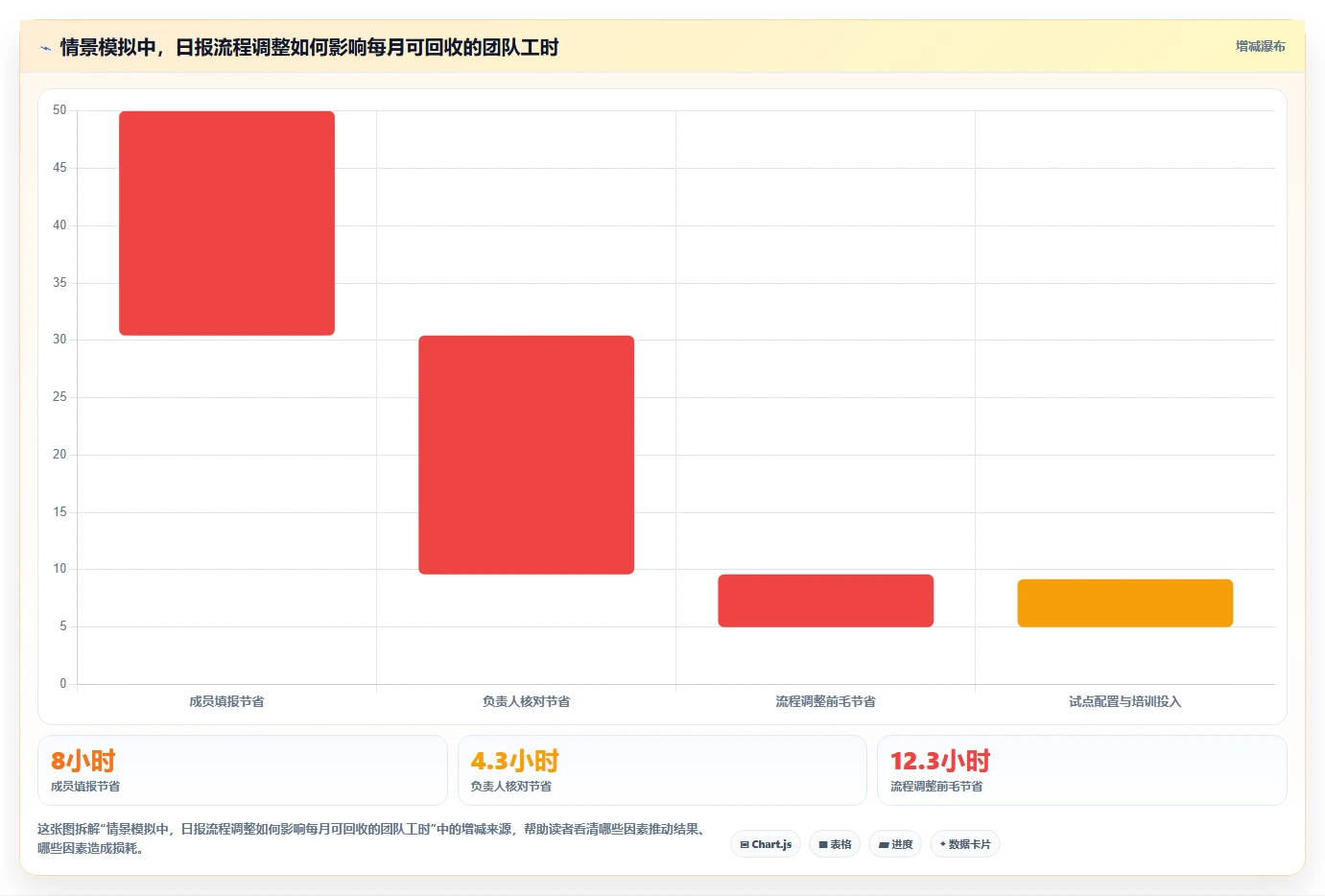Select the 8小时 成员填报节省 data card
Screen dimensions: 1325x896
tap(243, 770)
